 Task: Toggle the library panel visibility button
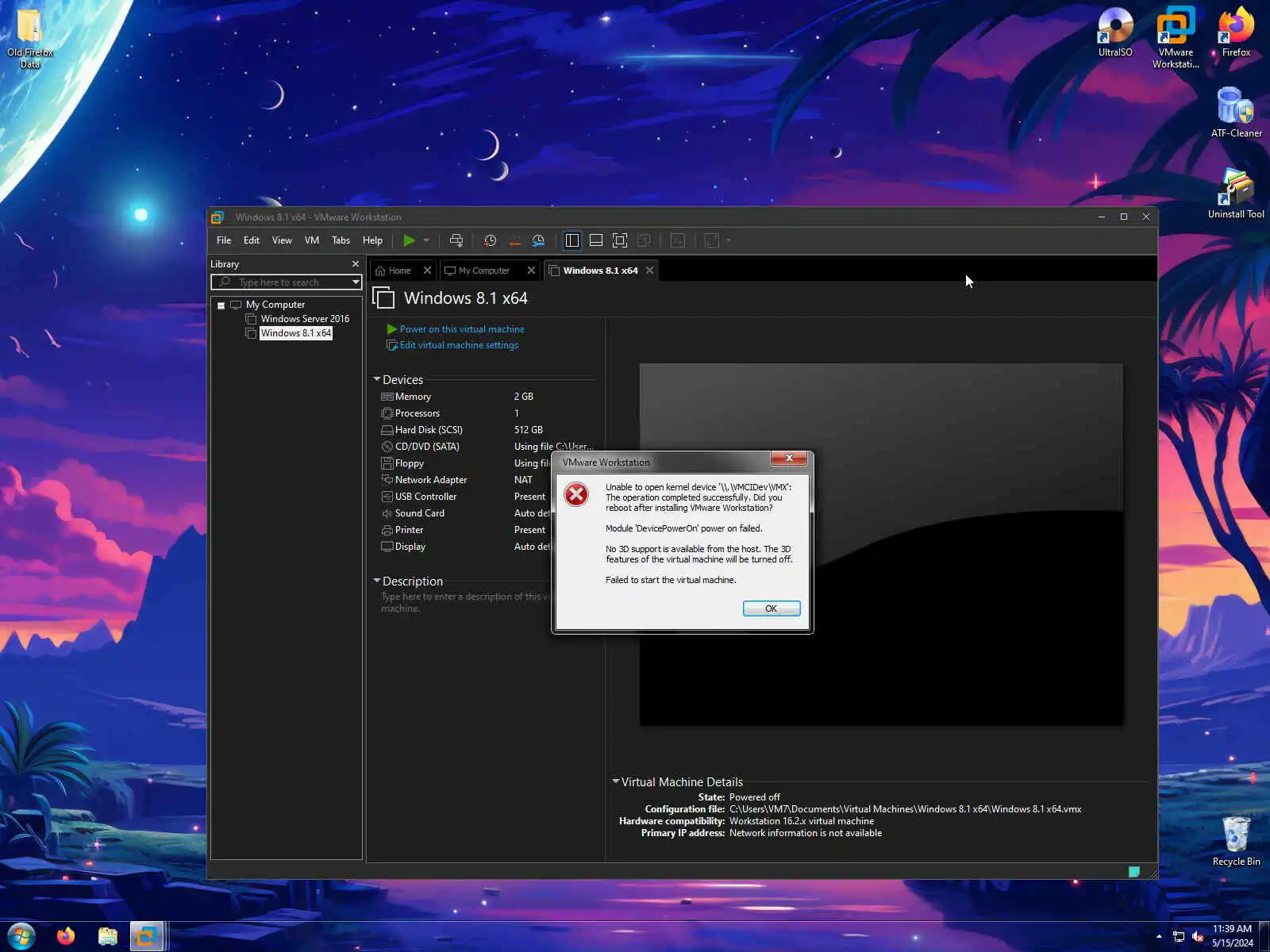tap(572, 240)
